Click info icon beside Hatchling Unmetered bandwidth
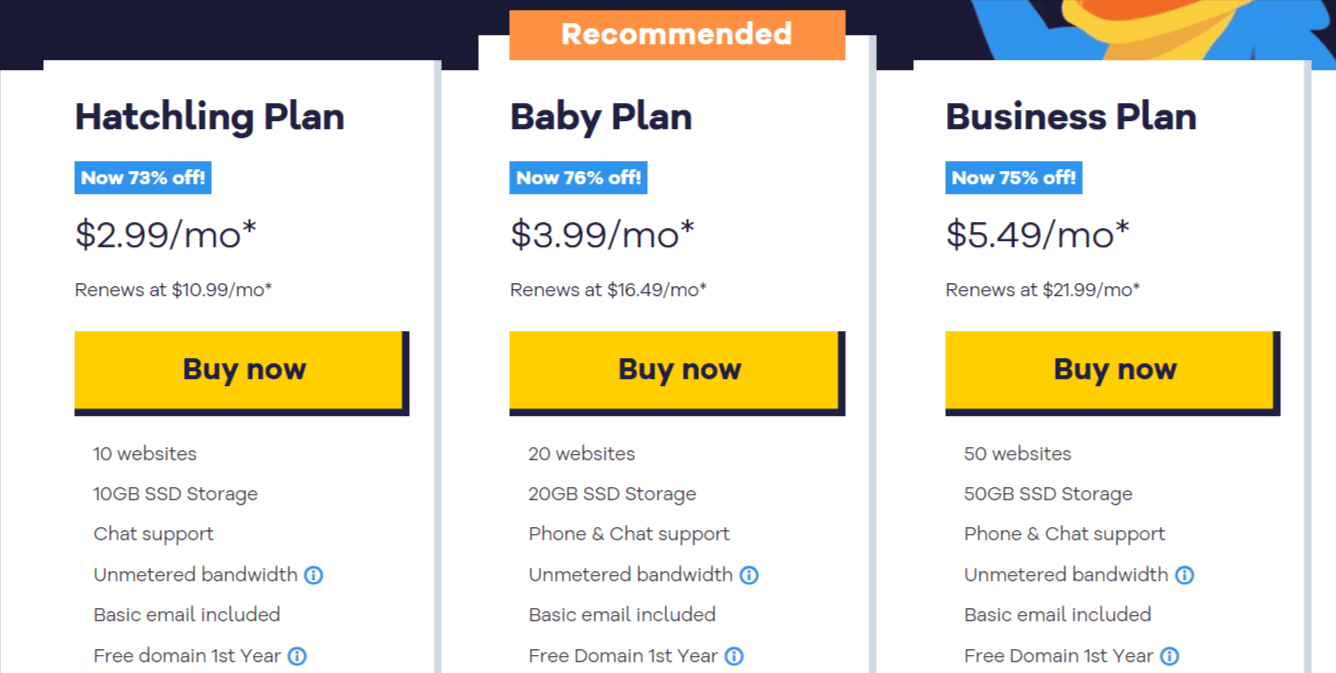1336x673 pixels. [313, 575]
